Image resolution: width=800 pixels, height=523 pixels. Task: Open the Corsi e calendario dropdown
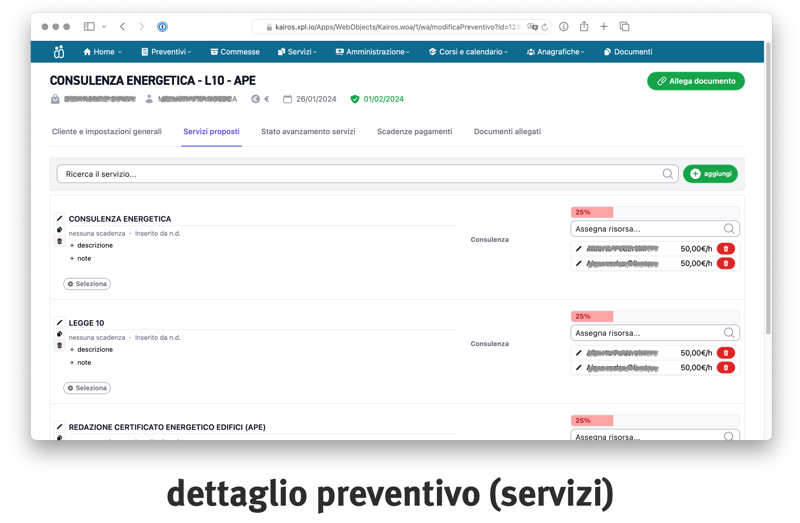click(x=468, y=52)
